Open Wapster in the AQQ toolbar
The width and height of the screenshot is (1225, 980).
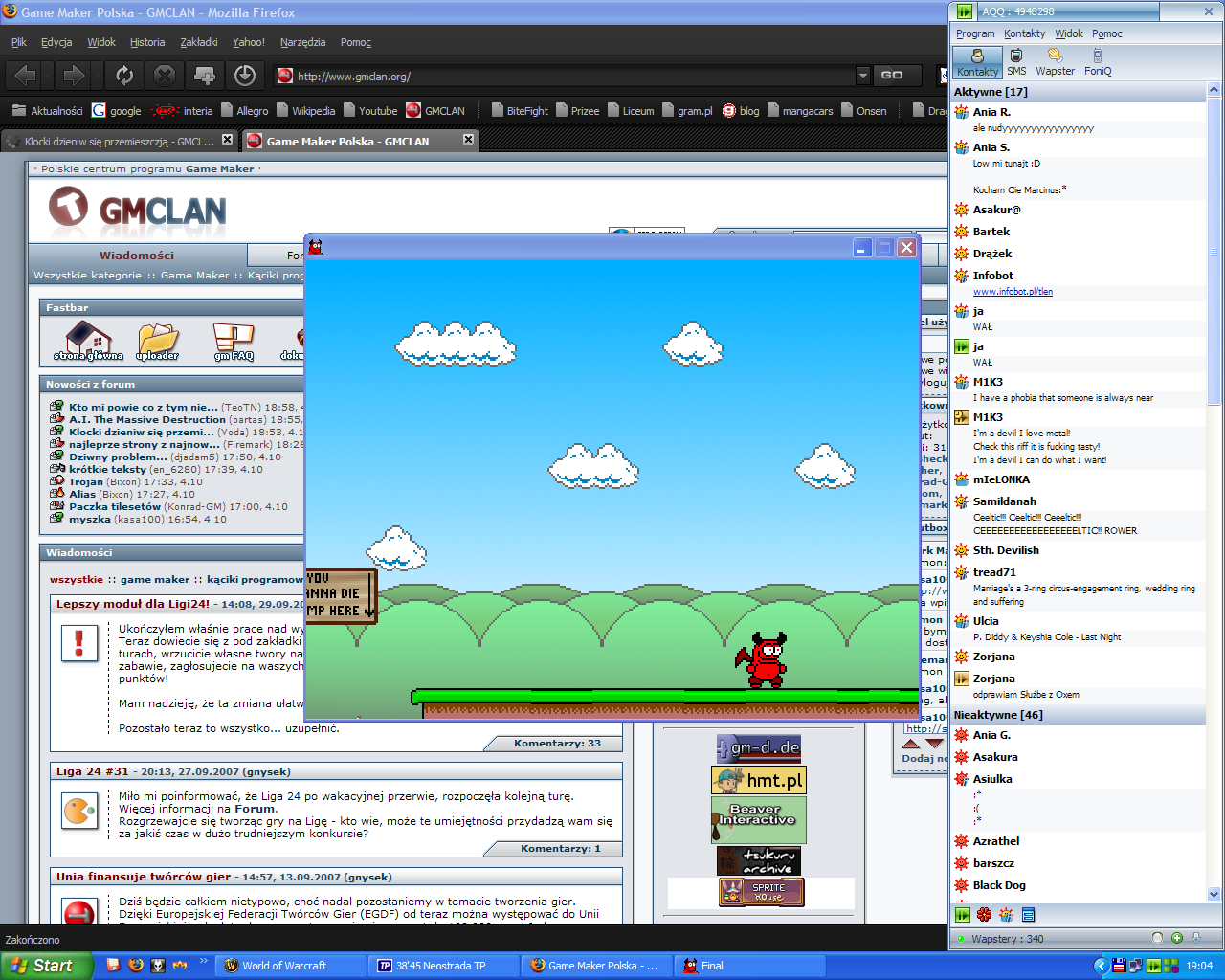[1055, 62]
